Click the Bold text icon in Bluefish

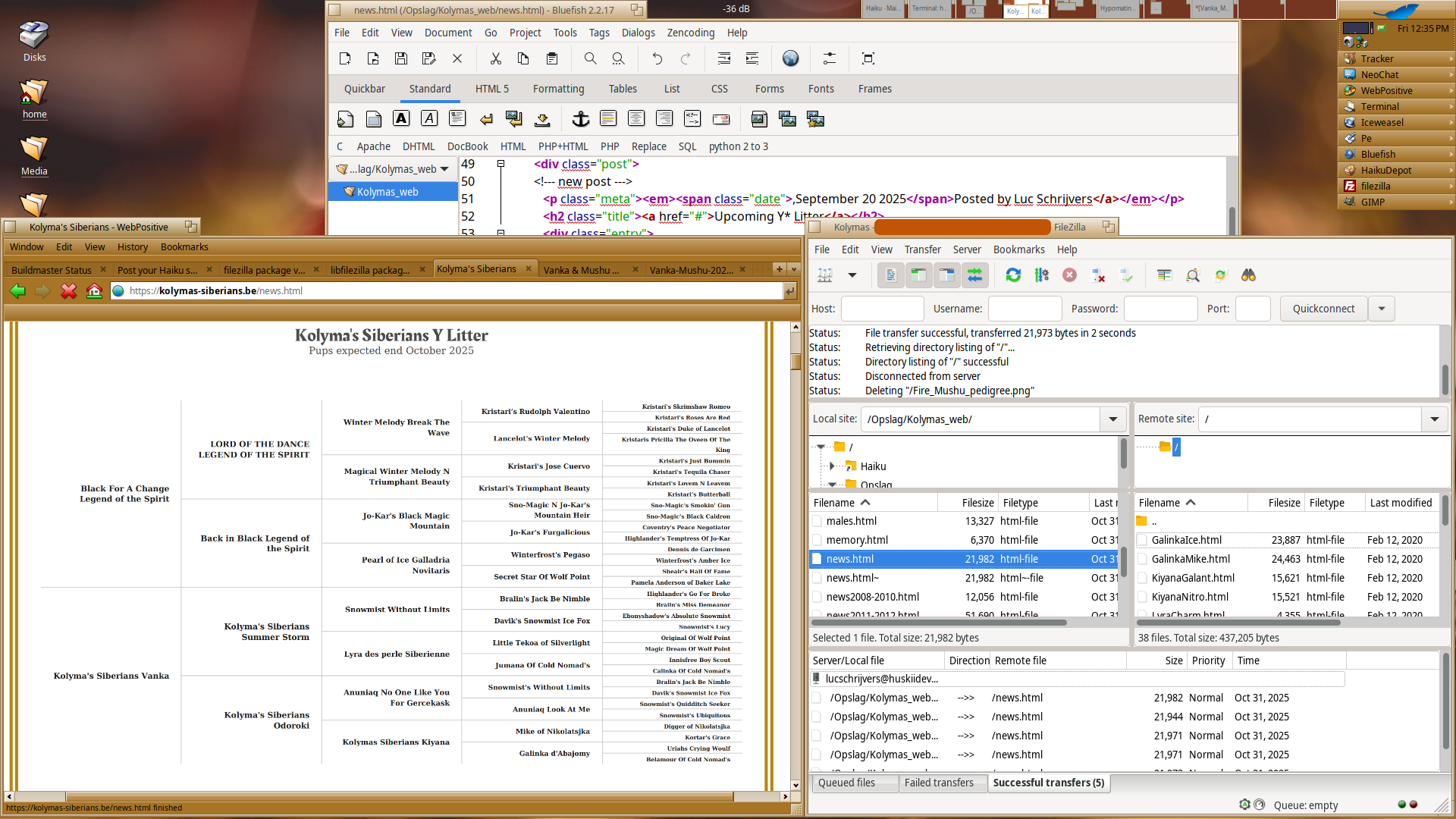point(401,118)
